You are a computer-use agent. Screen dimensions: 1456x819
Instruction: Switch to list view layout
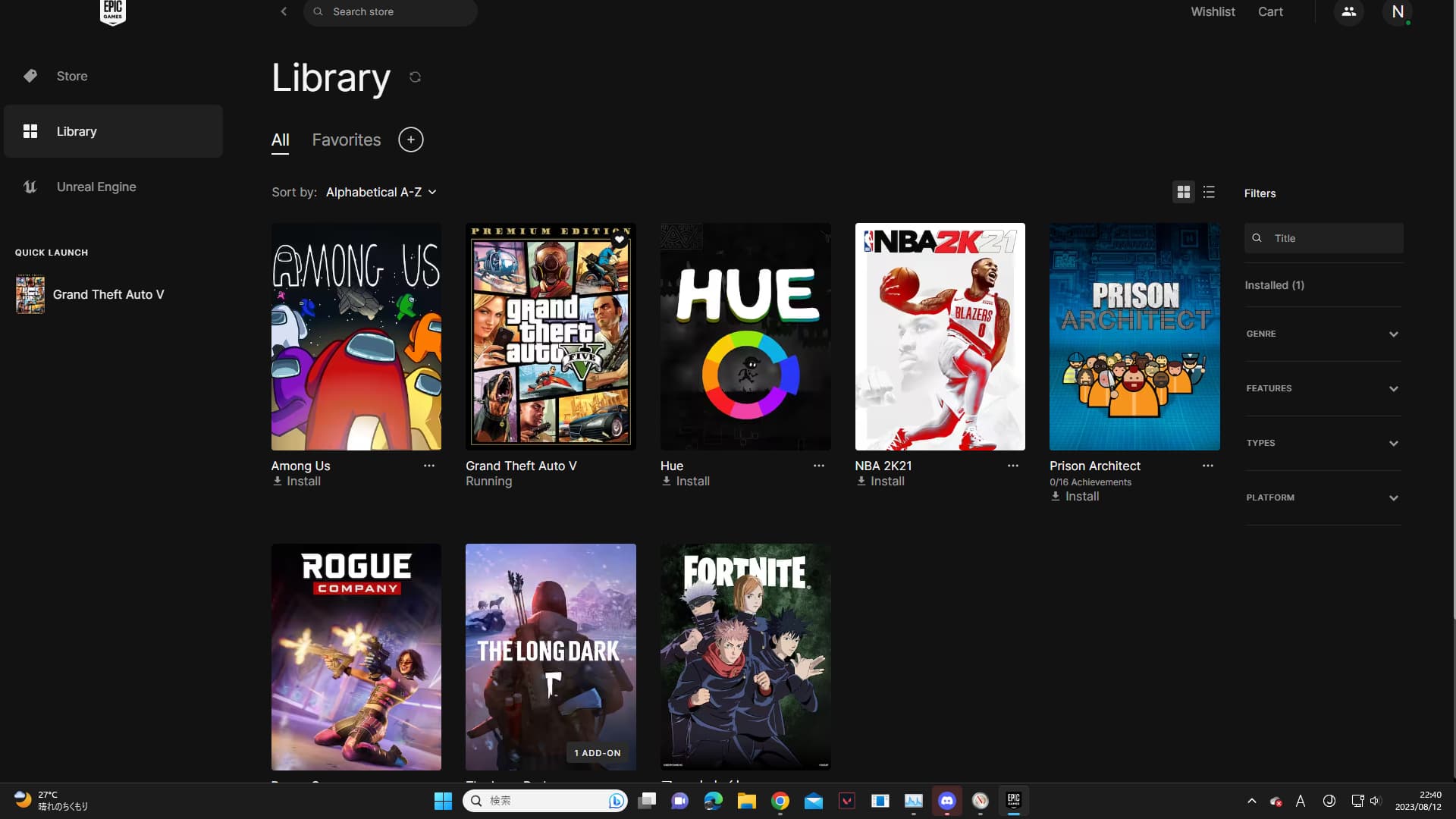point(1209,192)
